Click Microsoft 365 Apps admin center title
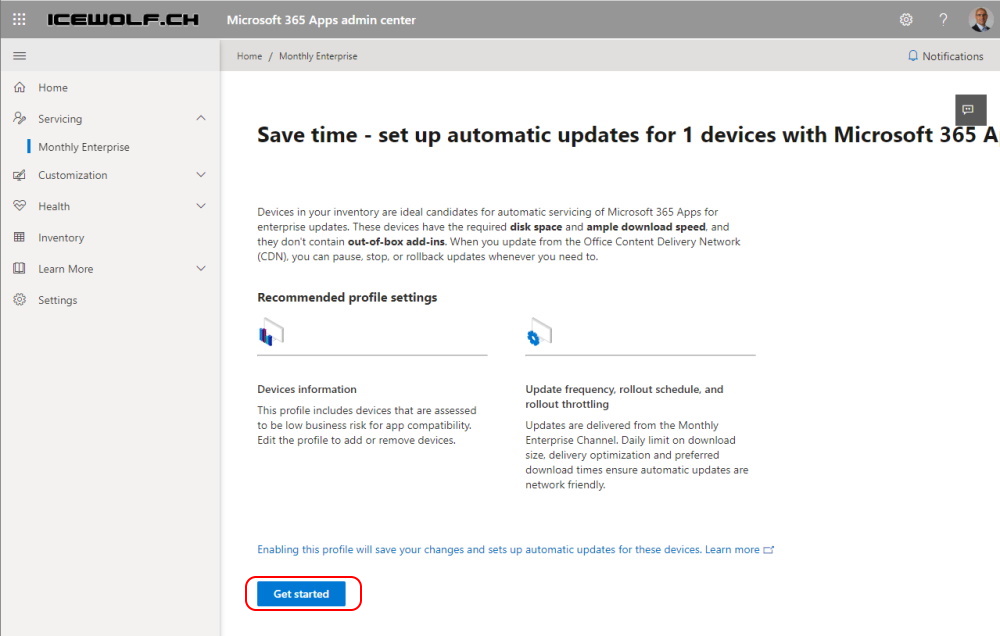This screenshot has height=636, width=1000. coord(321,20)
